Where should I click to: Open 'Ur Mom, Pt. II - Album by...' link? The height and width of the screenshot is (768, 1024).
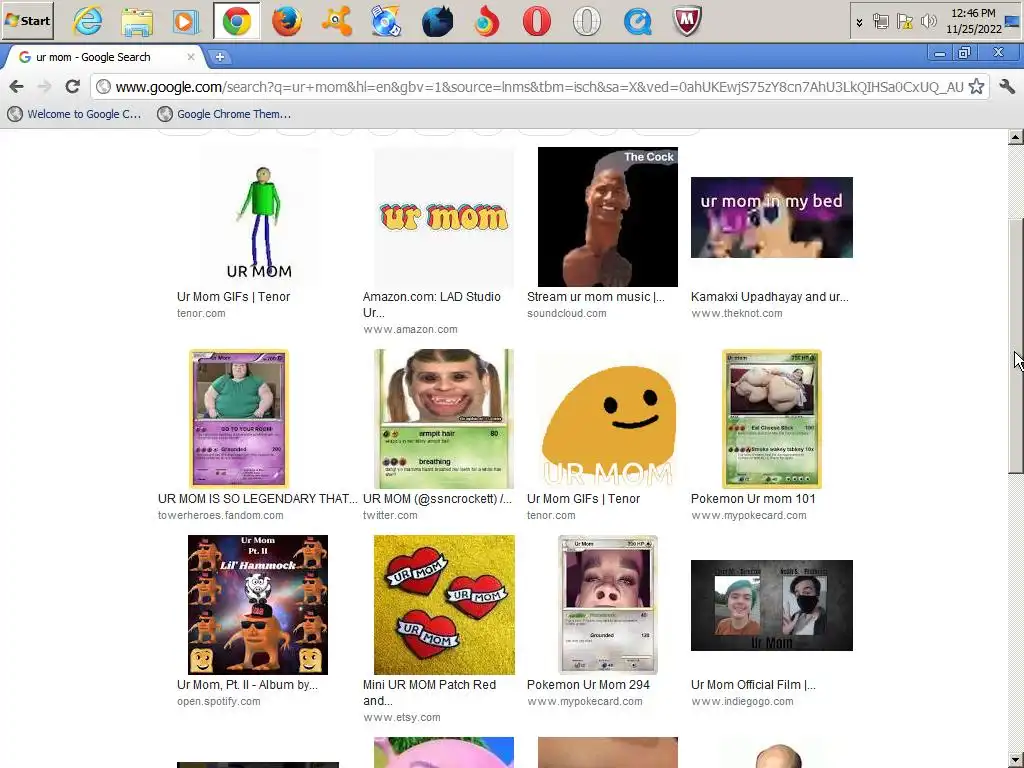247,684
